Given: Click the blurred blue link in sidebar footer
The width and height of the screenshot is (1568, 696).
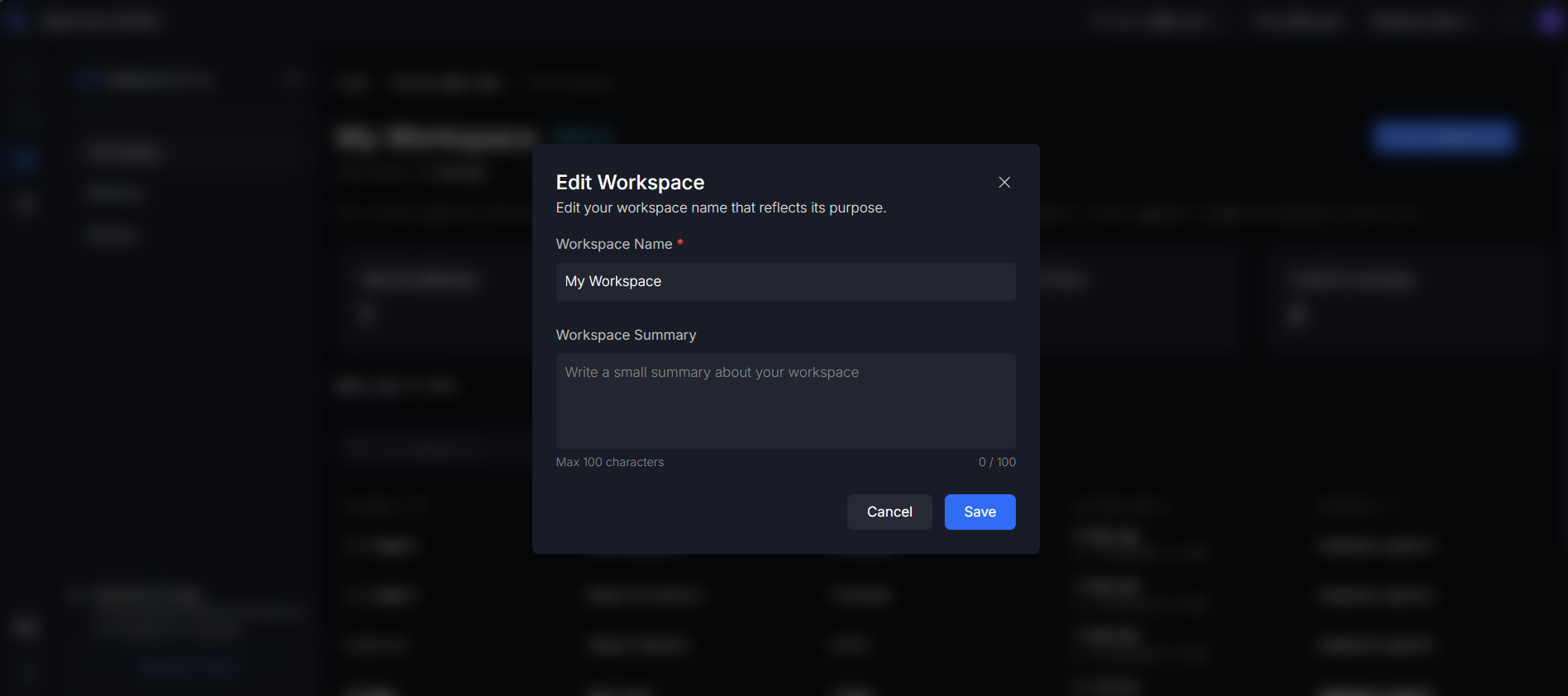Looking at the screenshot, I should pos(187,666).
